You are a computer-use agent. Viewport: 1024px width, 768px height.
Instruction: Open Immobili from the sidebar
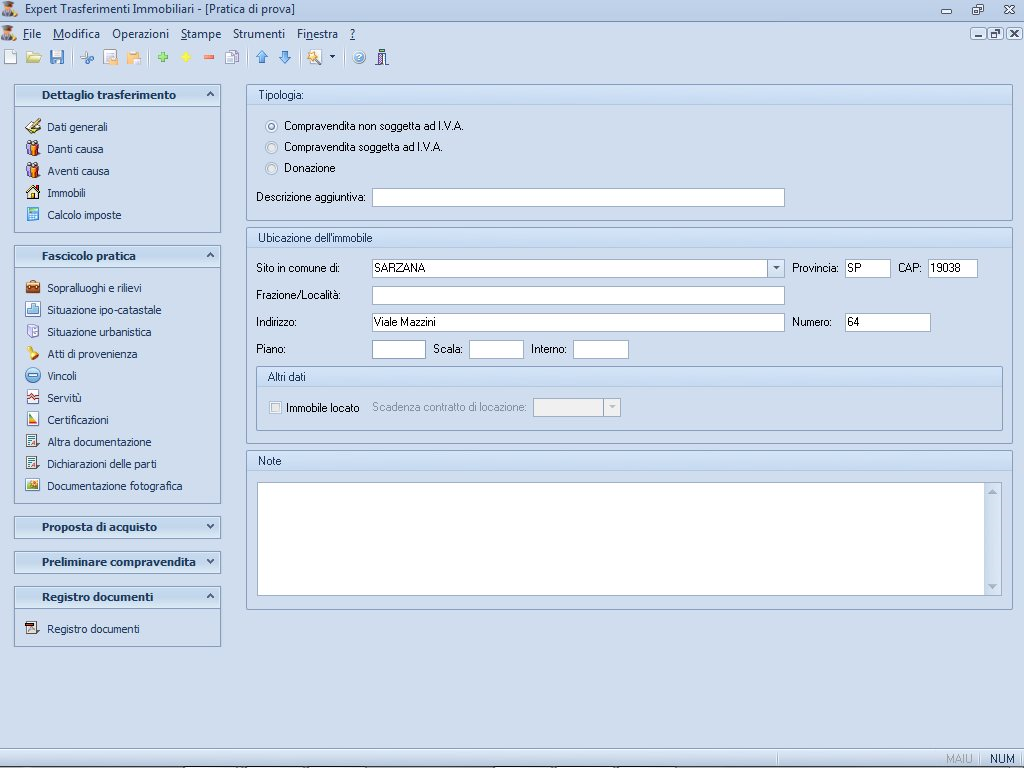point(66,193)
